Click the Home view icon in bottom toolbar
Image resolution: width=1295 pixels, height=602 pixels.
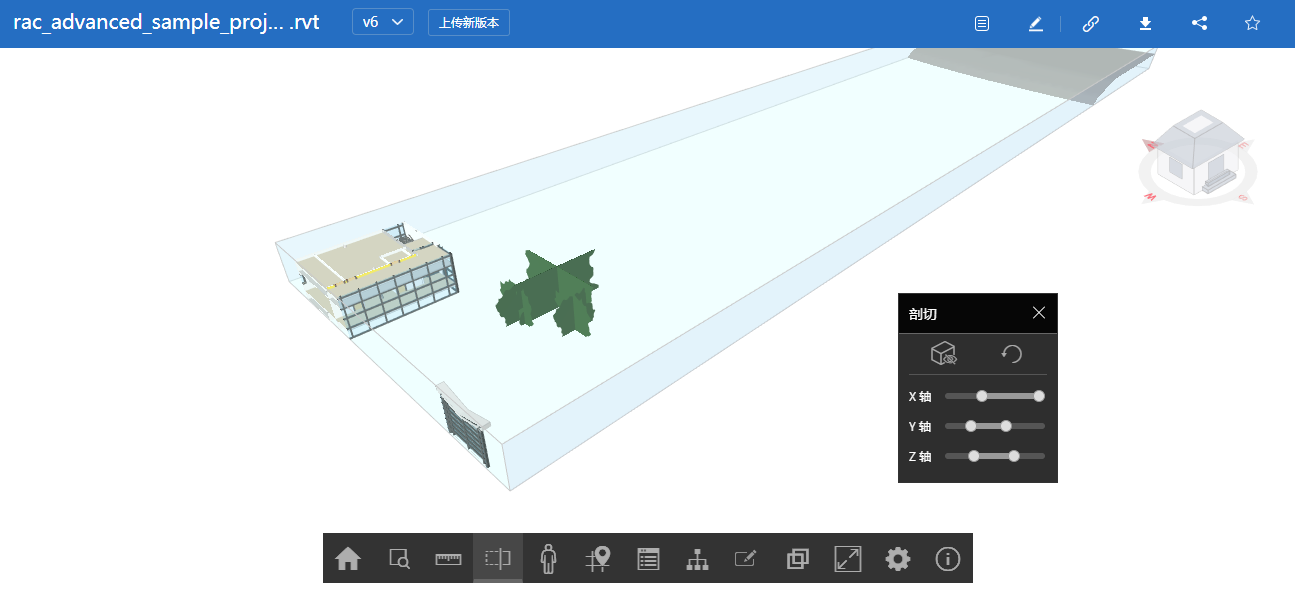click(x=348, y=559)
